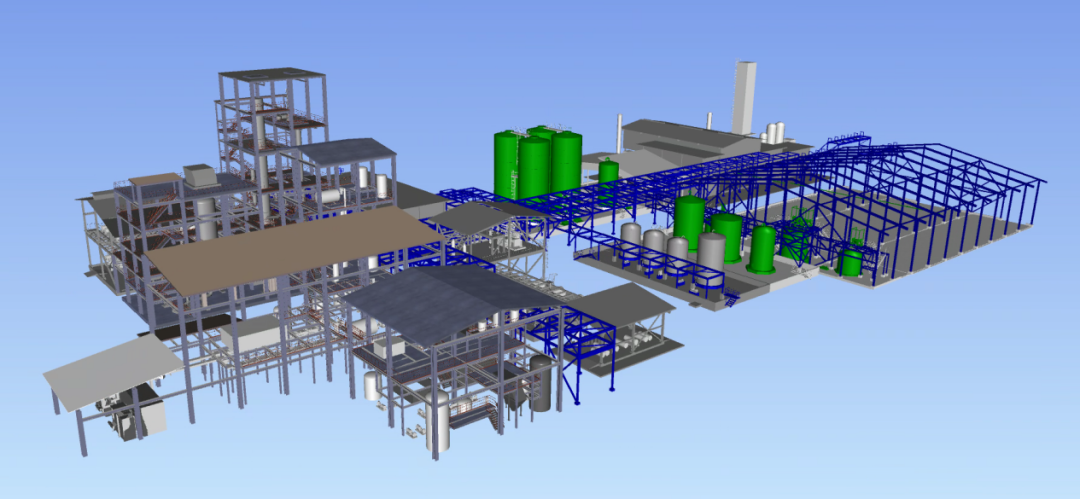Click the small green tank at far right

point(851,263)
